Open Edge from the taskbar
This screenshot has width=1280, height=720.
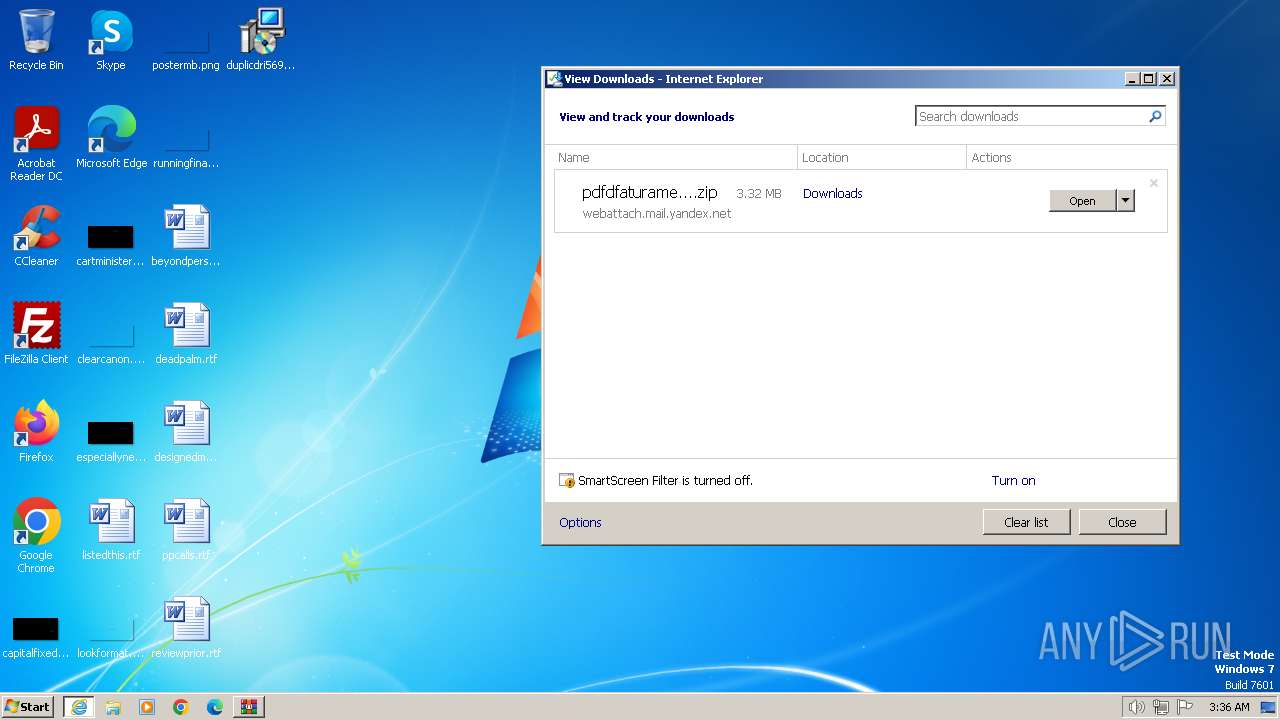[215, 707]
